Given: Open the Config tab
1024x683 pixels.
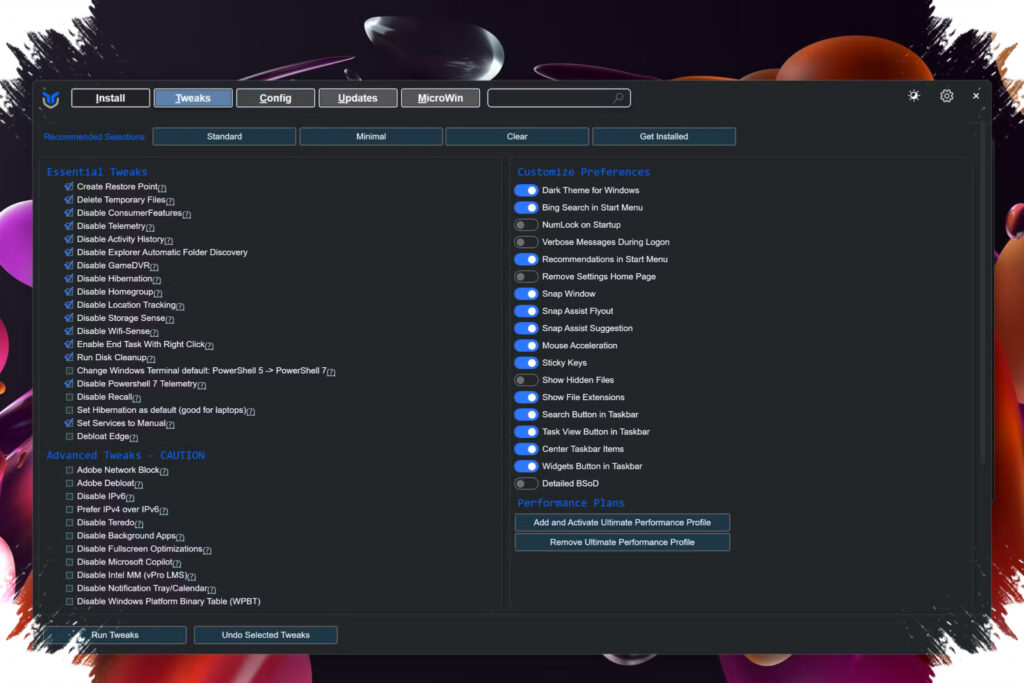Looking at the screenshot, I should [275, 98].
